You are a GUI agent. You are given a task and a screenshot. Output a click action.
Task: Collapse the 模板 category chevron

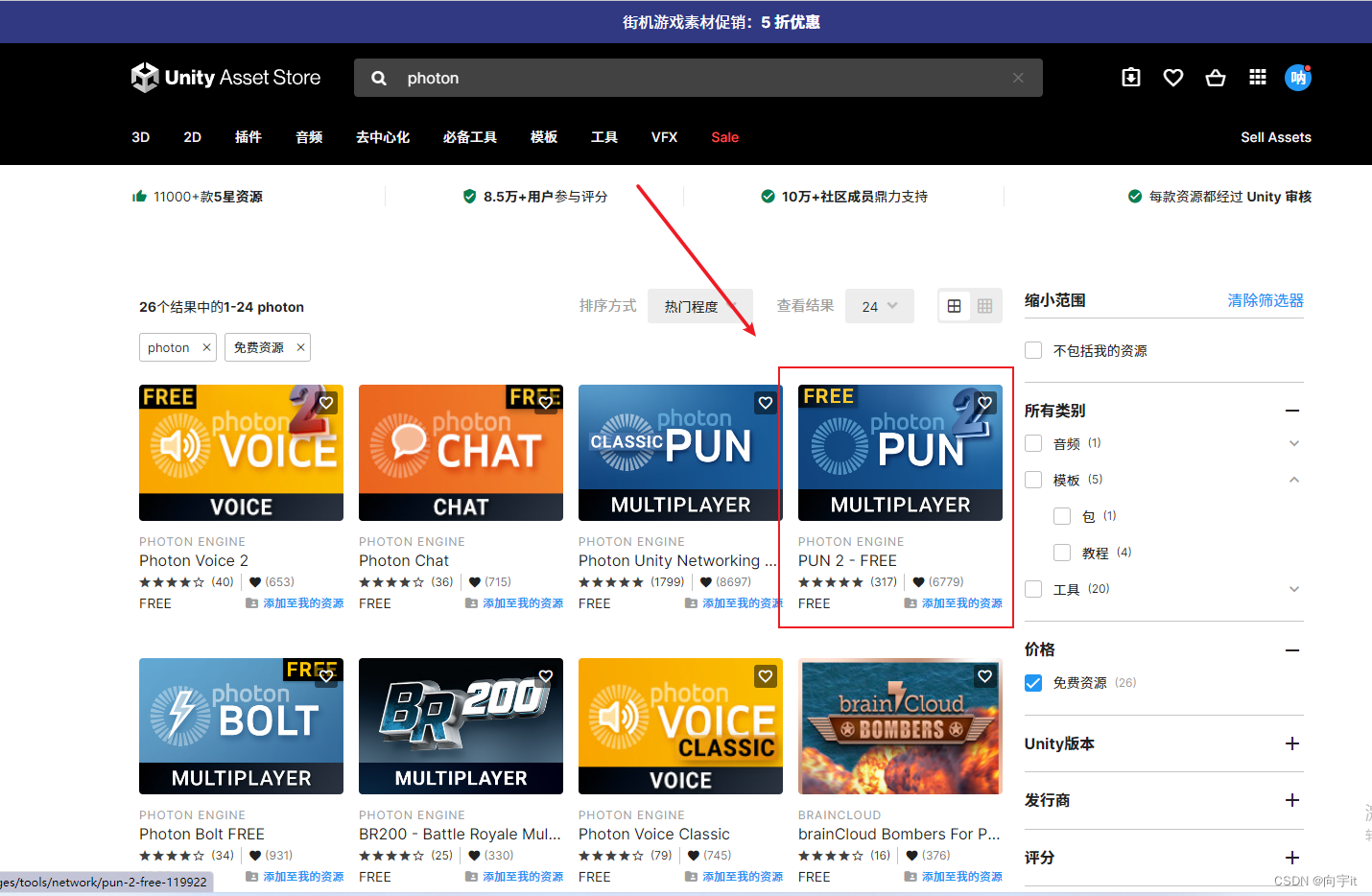[x=1294, y=480]
